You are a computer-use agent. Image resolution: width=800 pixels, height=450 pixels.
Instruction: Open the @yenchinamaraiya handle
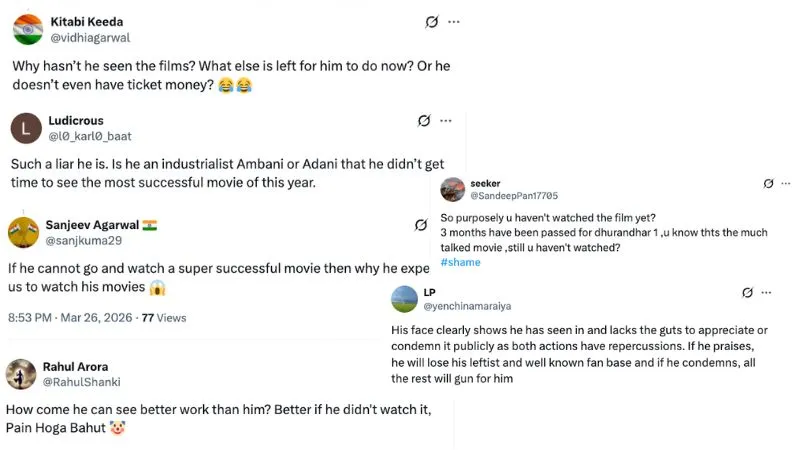point(468,305)
